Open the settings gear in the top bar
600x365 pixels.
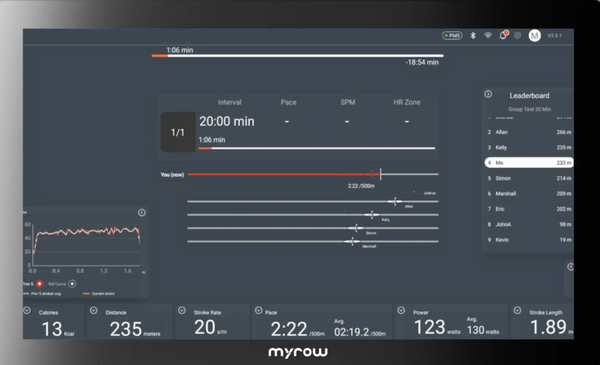[518, 36]
